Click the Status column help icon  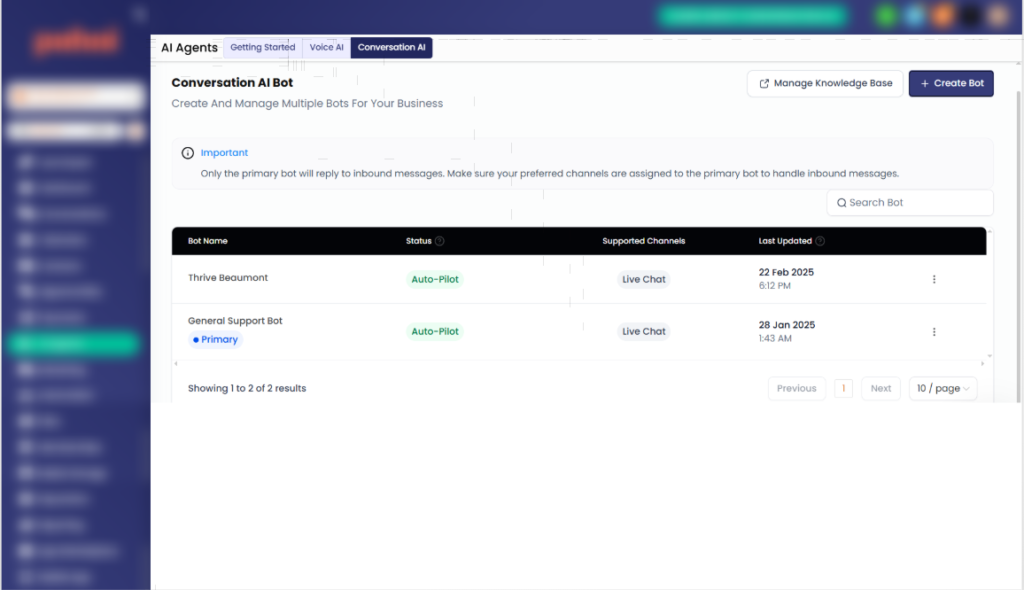point(440,241)
